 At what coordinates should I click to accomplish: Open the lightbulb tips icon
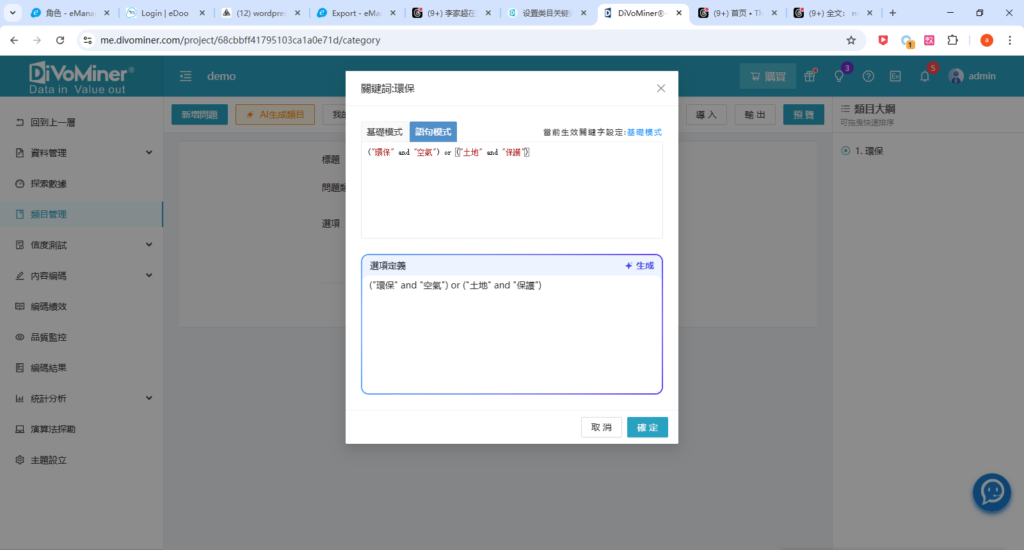point(839,77)
